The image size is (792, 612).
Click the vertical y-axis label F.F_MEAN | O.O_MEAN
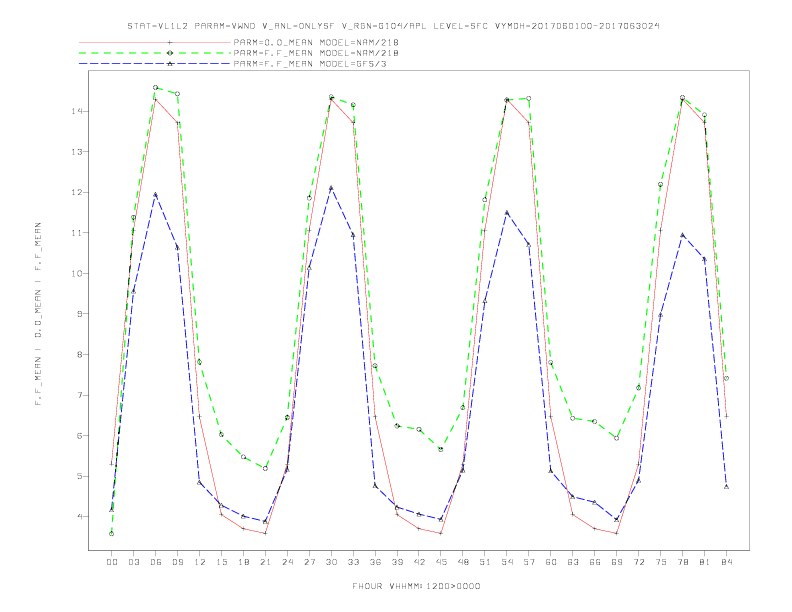point(38,314)
